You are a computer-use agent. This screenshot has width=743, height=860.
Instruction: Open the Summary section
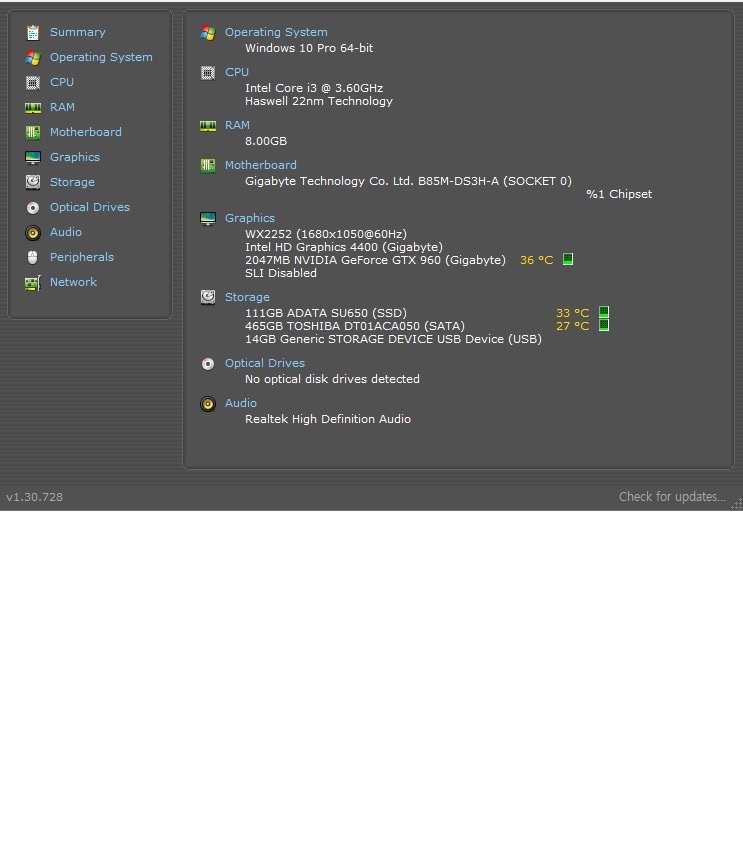pos(78,32)
